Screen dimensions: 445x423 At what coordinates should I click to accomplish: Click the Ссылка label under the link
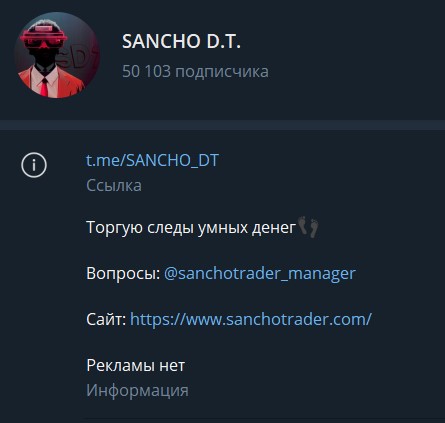pos(114,185)
